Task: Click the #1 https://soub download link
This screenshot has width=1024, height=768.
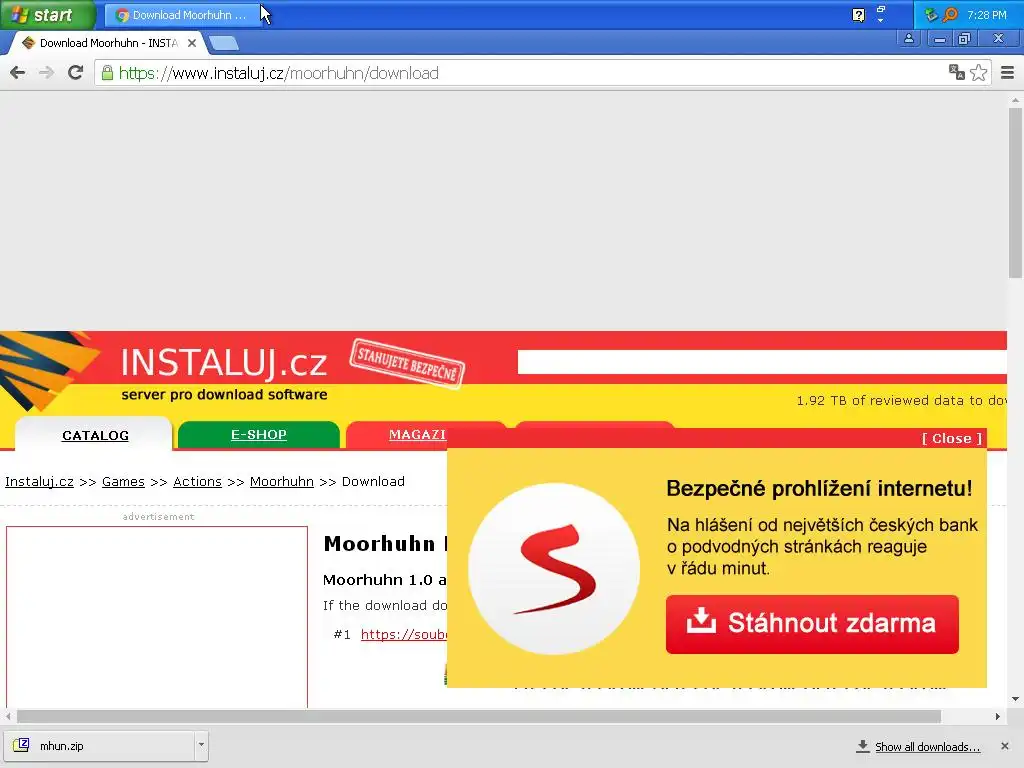Action: point(404,634)
